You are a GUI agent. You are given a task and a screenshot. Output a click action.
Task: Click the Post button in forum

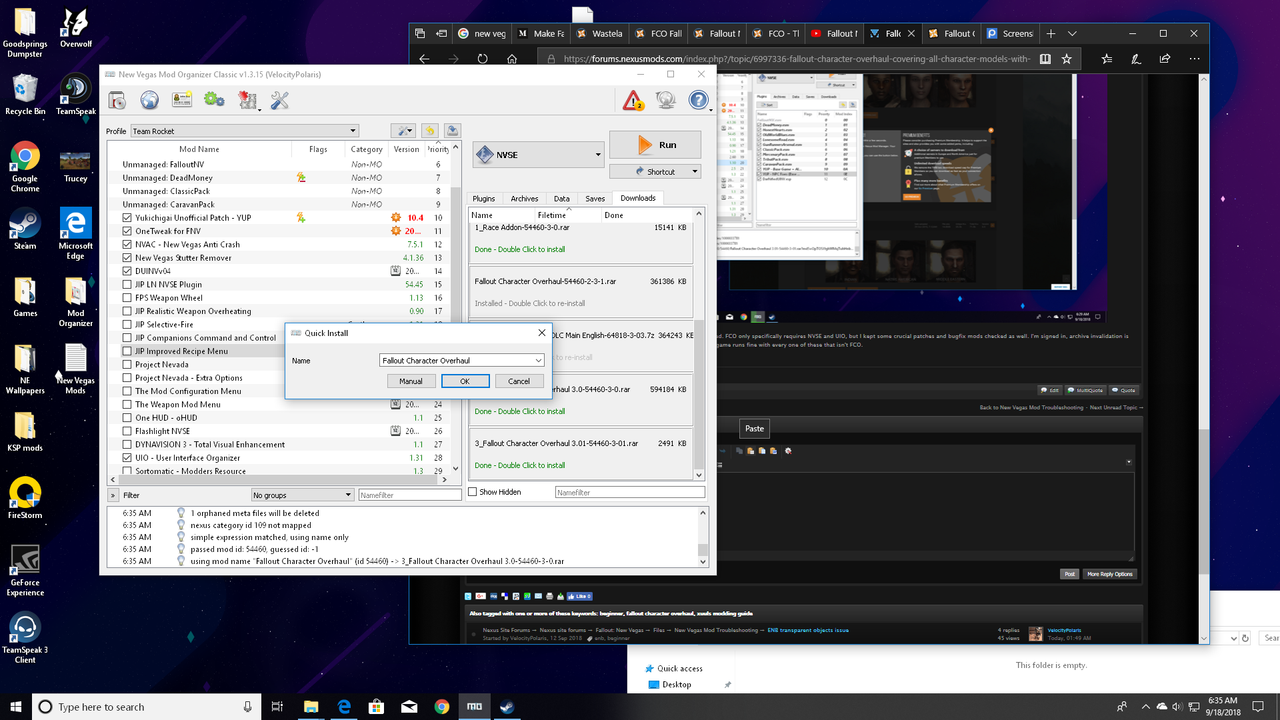click(x=1070, y=574)
